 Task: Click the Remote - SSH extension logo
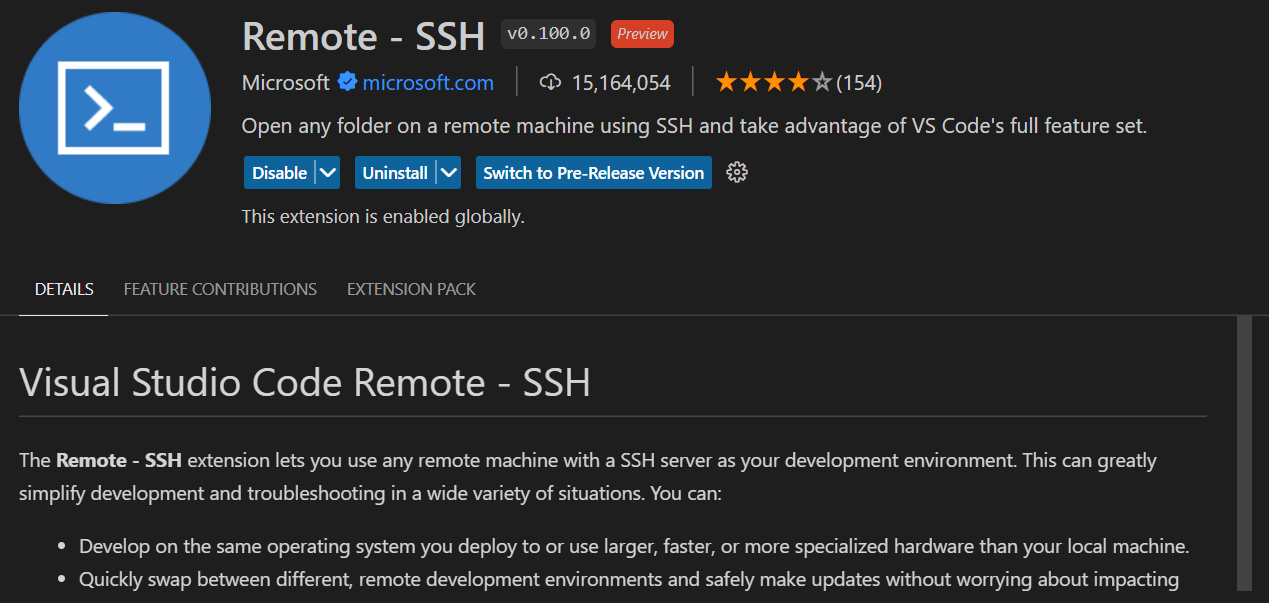[x=115, y=108]
